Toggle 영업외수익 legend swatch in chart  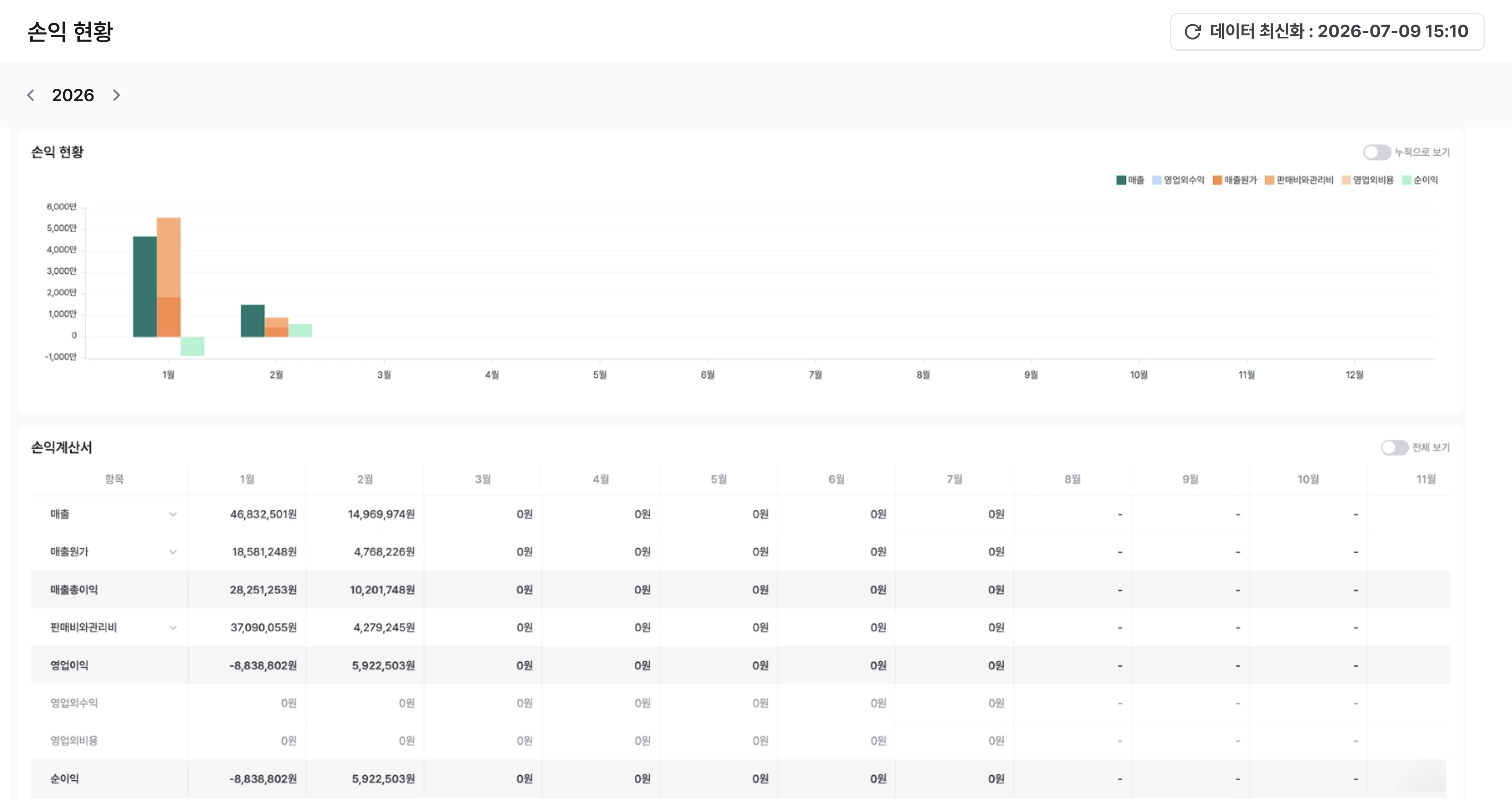tap(1157, 180)
